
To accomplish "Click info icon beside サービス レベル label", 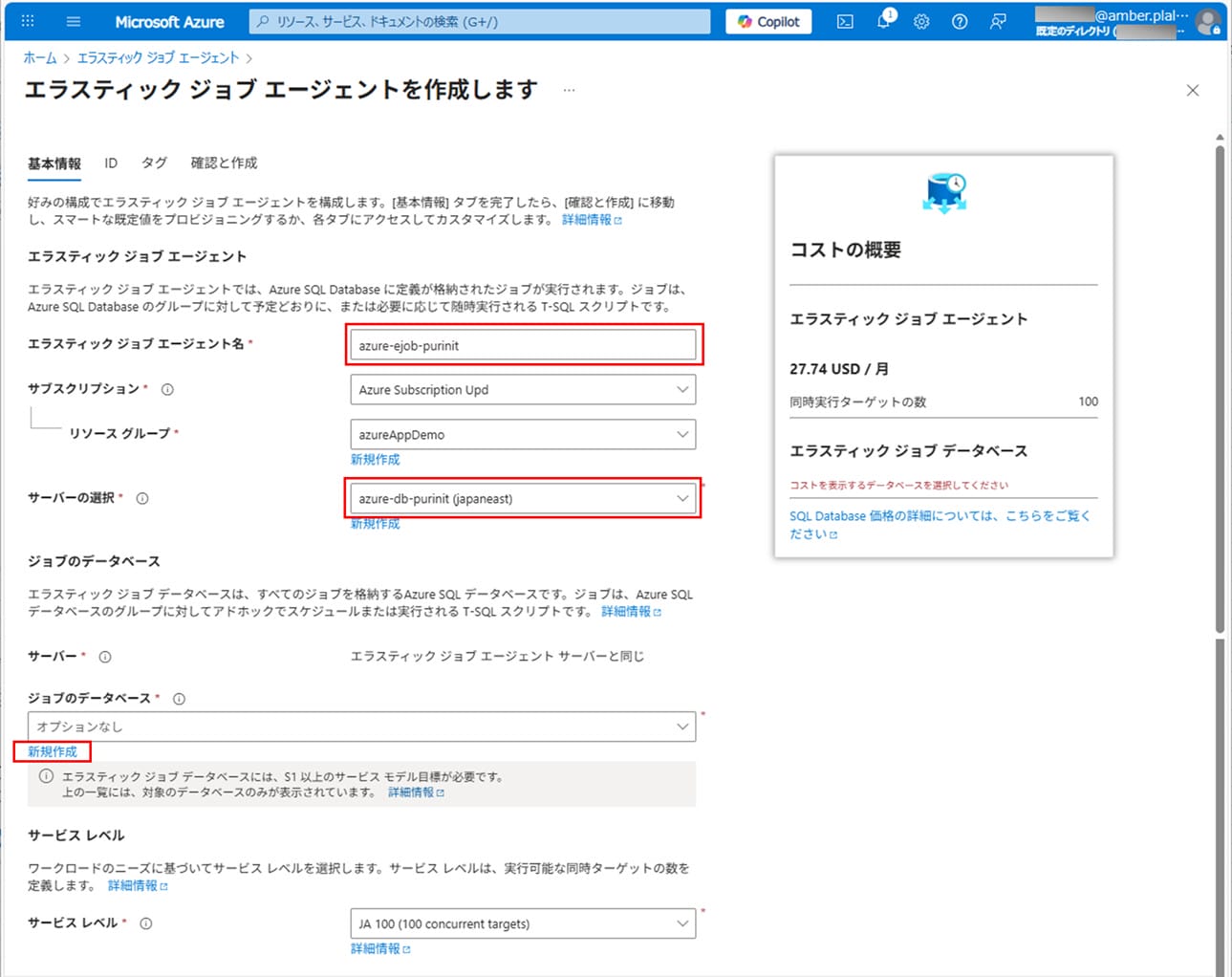I will tap(146, 923).
